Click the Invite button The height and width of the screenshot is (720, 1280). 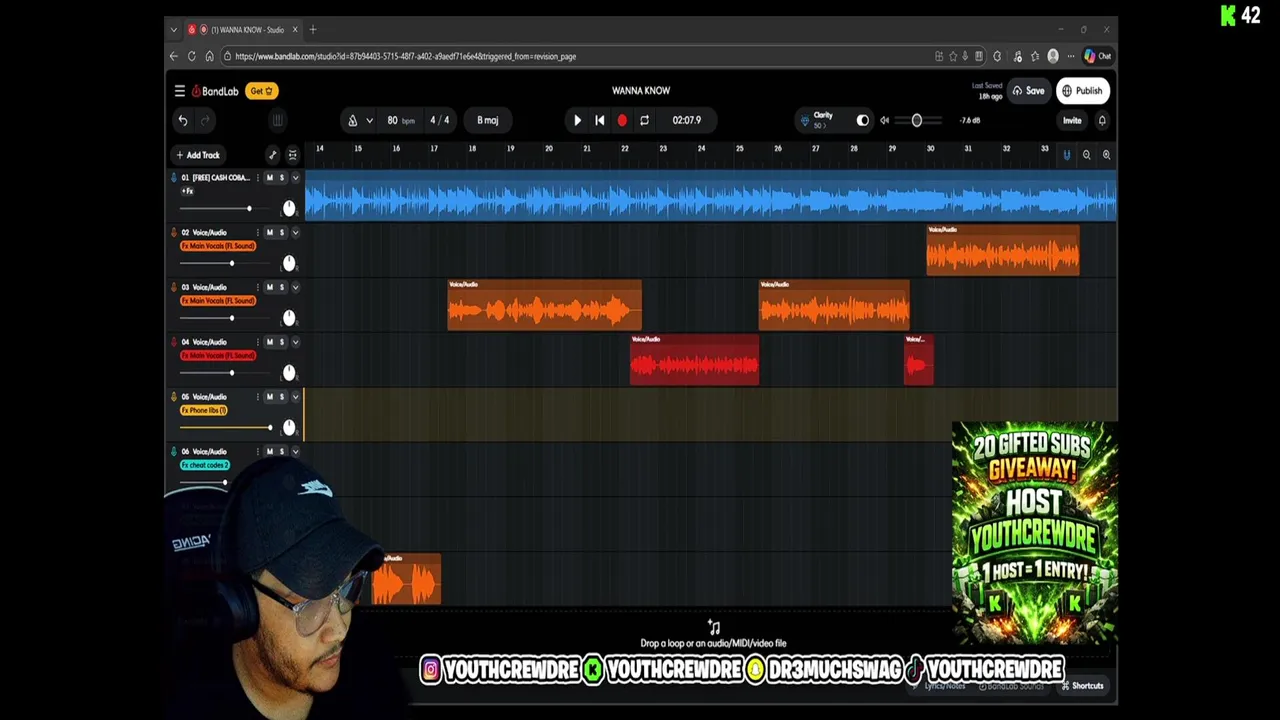pos(1072,120)
